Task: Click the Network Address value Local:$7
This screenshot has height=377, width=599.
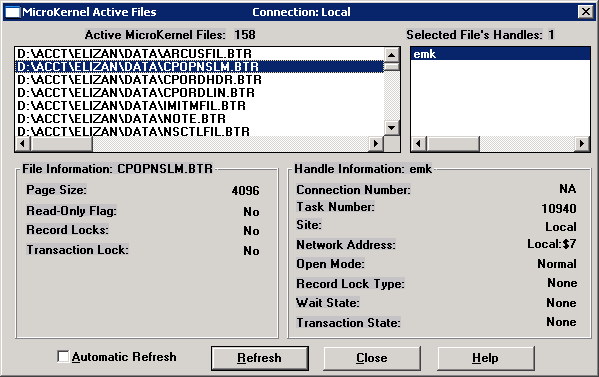Action: pos(552,244)
